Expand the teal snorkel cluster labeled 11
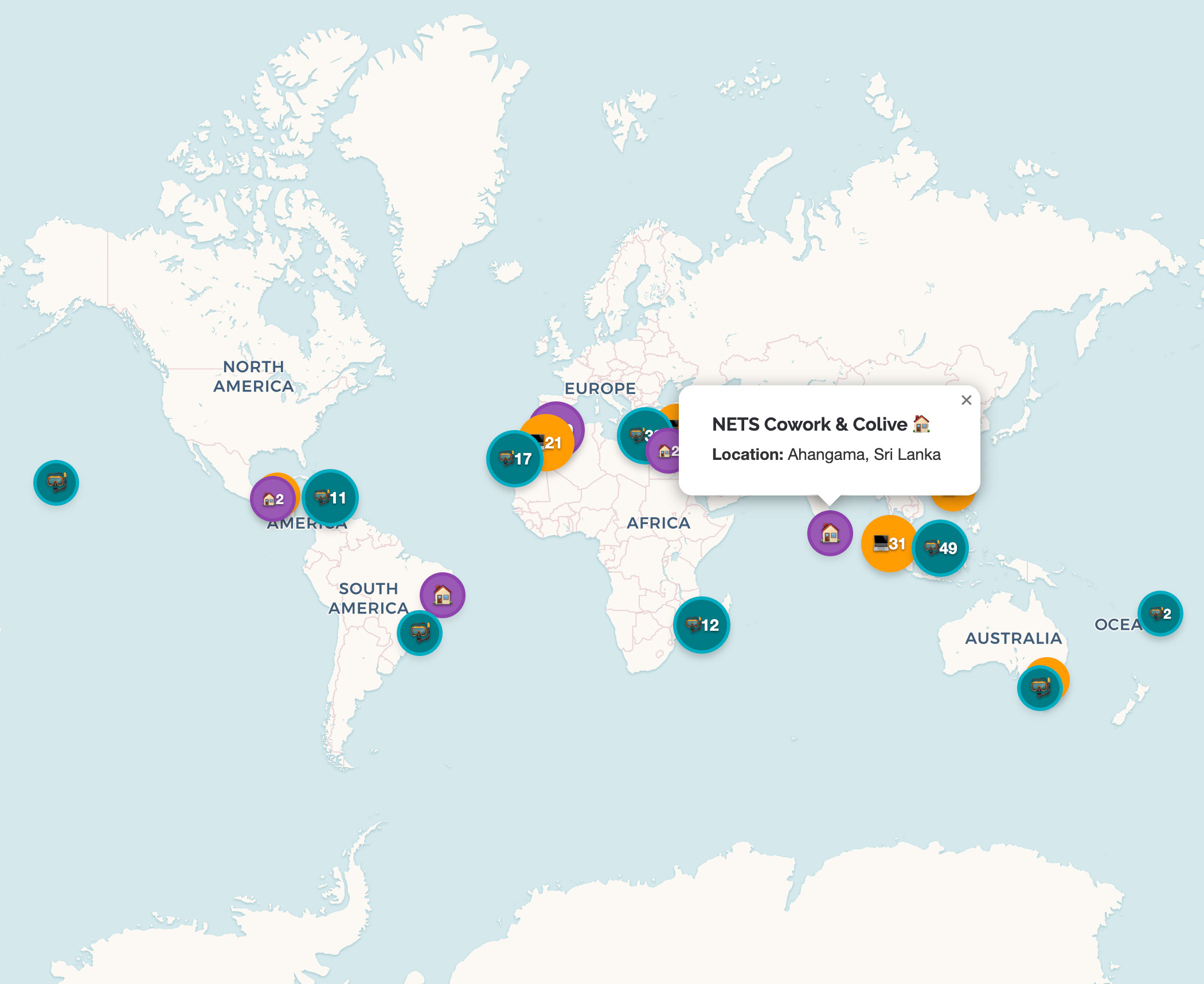1204x984 pixels. point(330,498)
